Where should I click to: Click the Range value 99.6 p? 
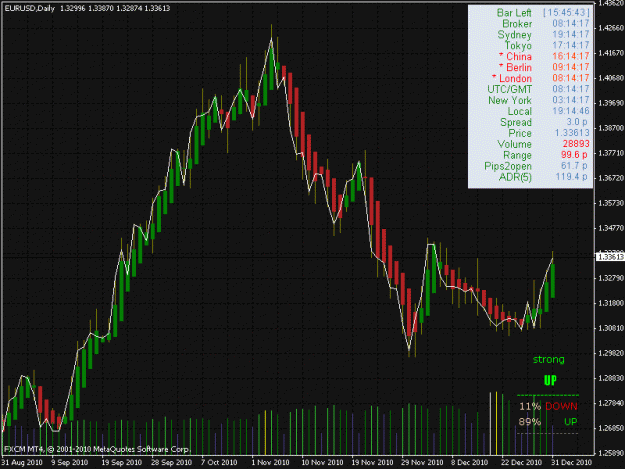coord(574,155)
